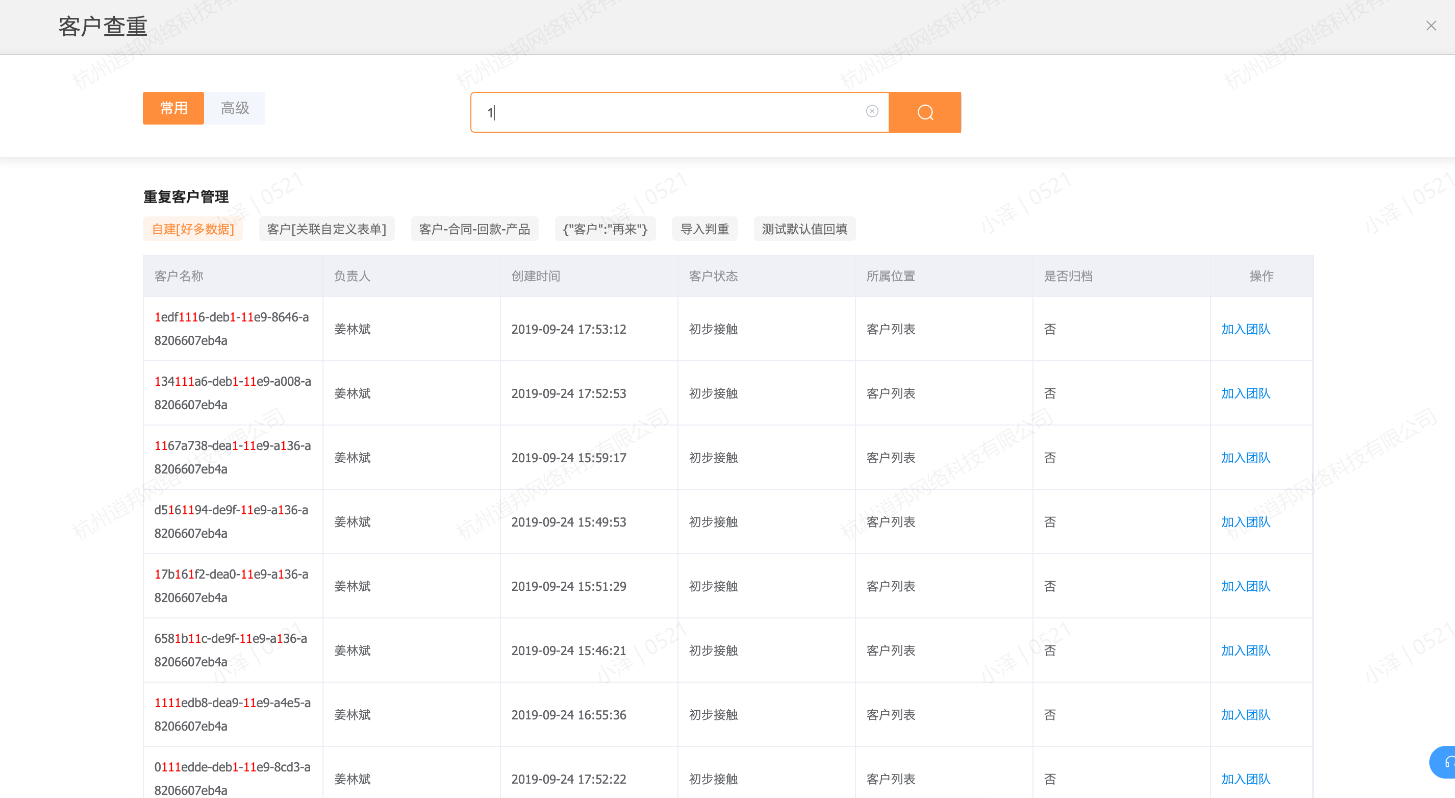
Task: Click 客户列表 location in the 1167a738-dea1 row
Action: tap(891, 457)
